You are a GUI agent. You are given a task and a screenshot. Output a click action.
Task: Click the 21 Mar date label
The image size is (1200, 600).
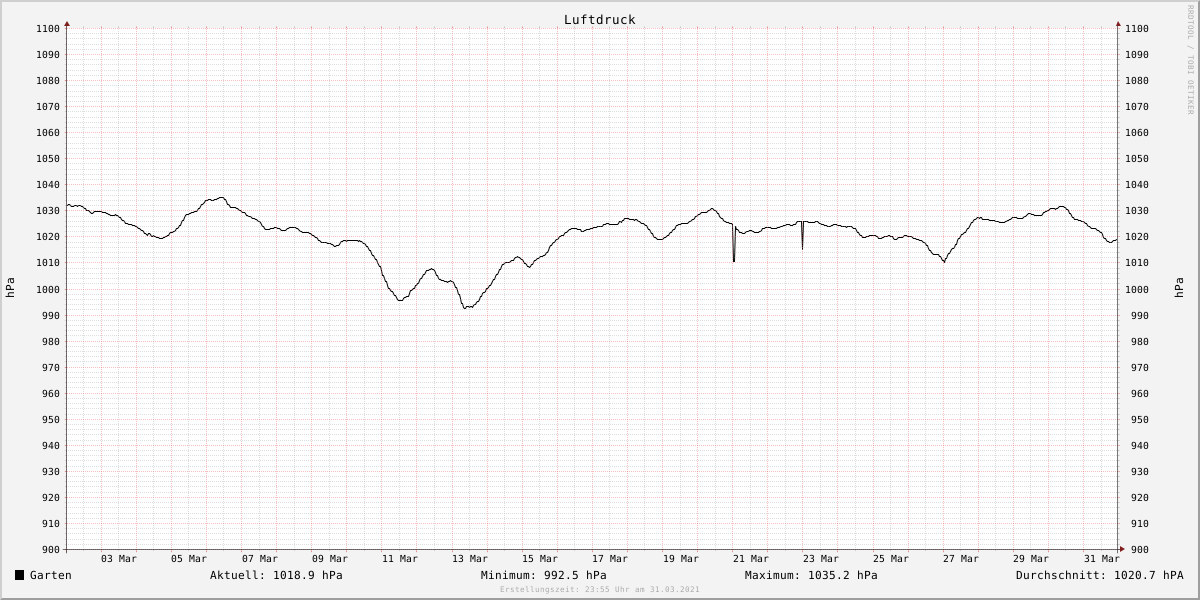coord(751,559)
